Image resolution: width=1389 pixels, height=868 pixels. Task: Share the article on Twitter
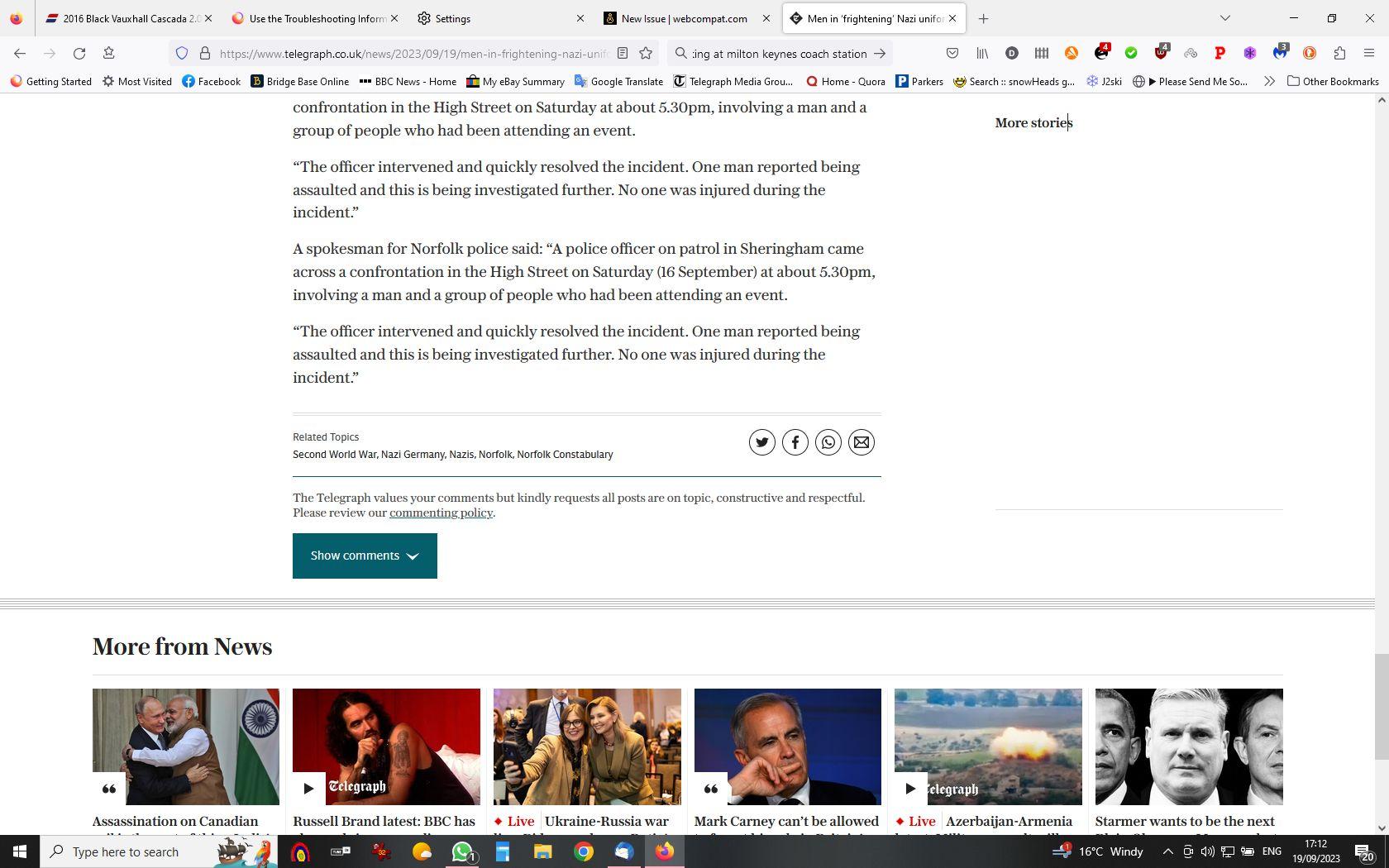[761, 441]
